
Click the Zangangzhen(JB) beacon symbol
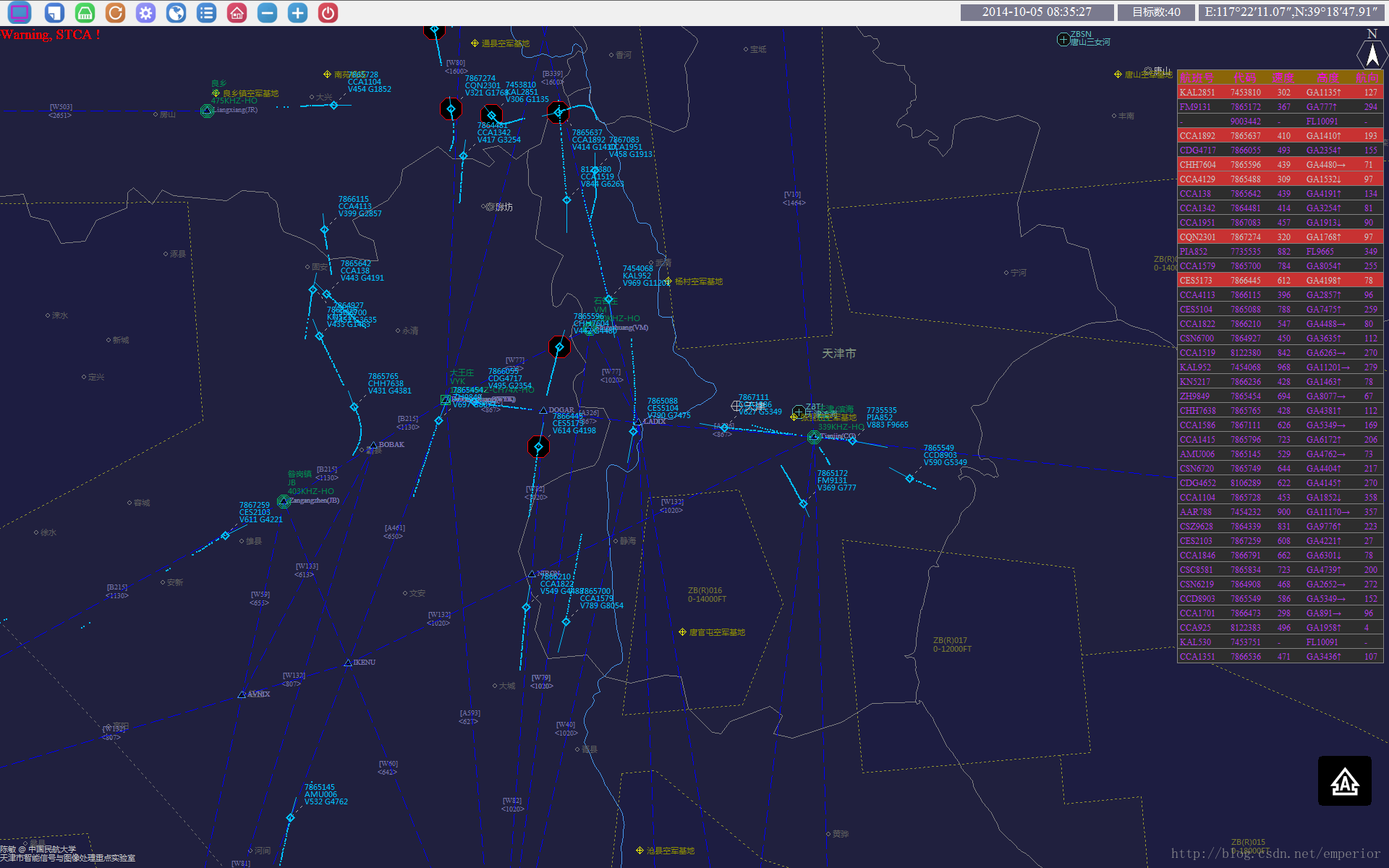(x=284, y=501)
